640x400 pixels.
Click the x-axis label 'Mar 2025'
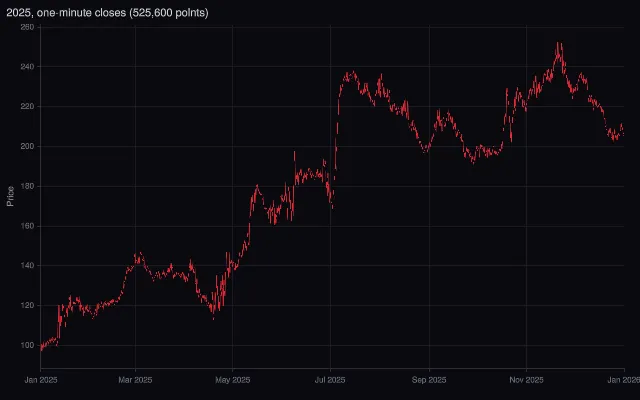(x=135, y=380)
